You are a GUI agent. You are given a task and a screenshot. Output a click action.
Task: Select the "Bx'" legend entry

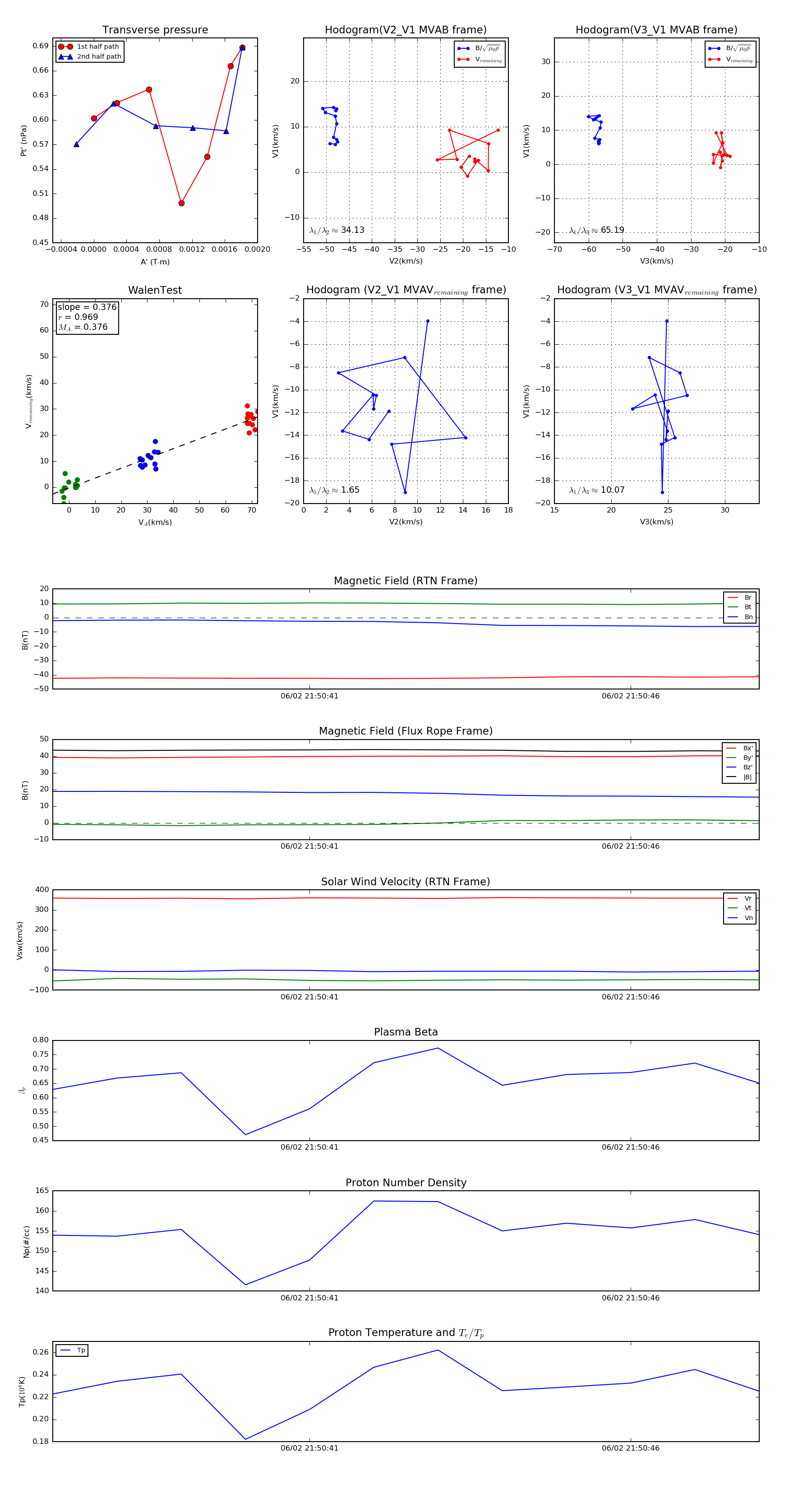[740, 748]
